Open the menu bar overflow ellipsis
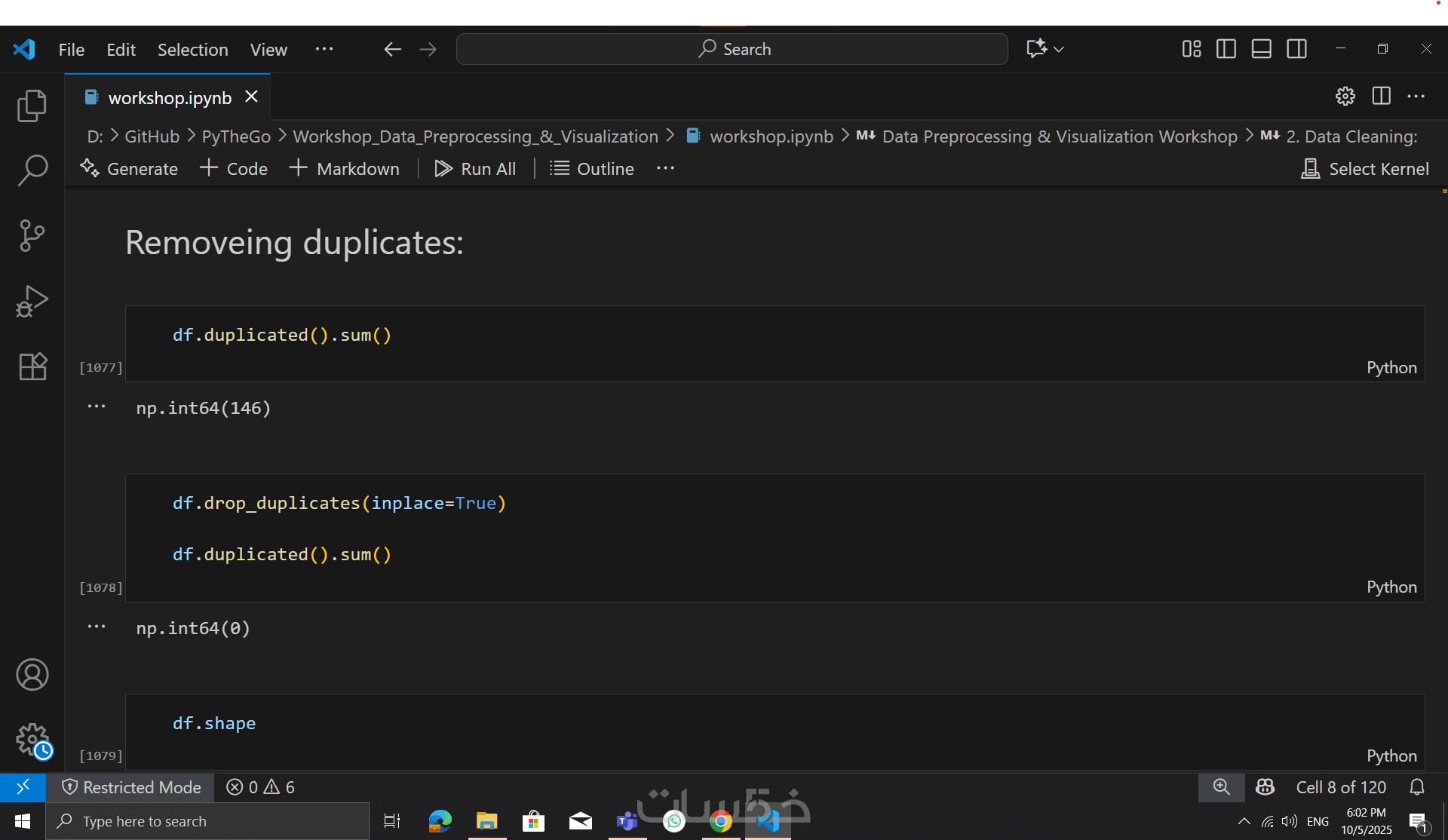Screen dimensions: 1448x840 pos(324,49)
